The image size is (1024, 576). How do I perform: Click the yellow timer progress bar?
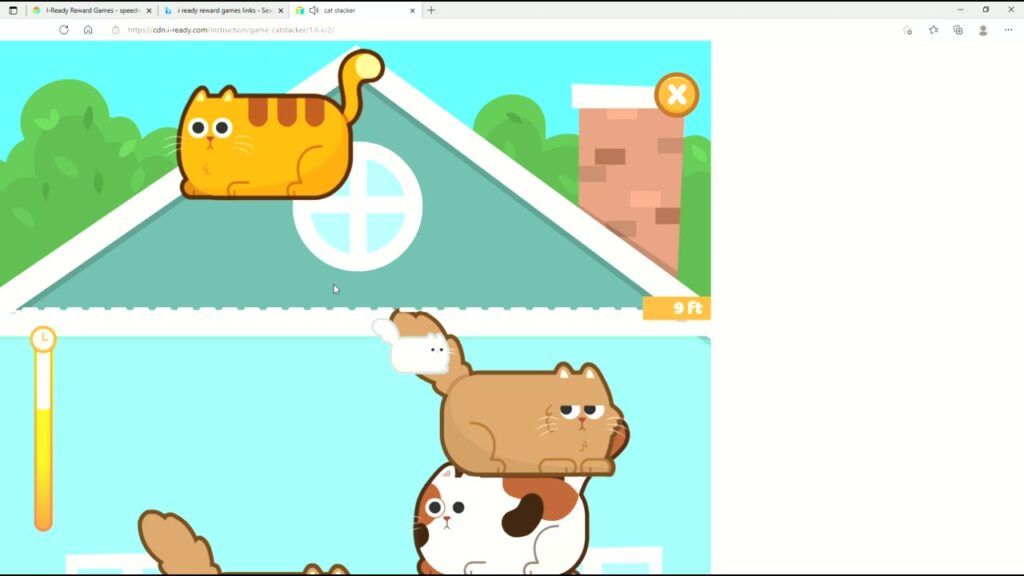(x=43, y=441)
